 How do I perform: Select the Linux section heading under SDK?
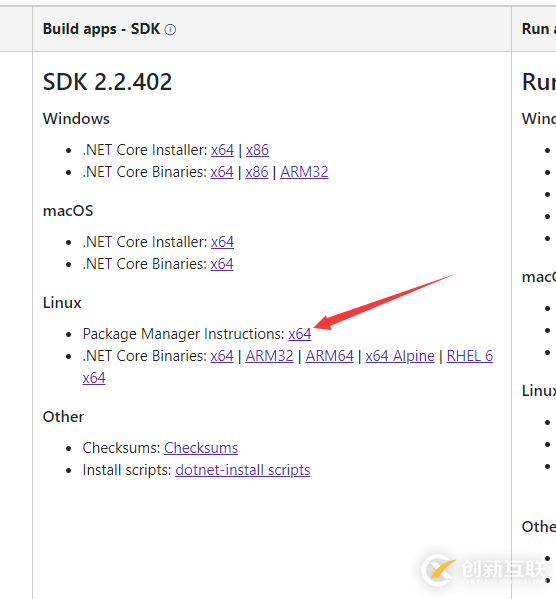[62, 303]
